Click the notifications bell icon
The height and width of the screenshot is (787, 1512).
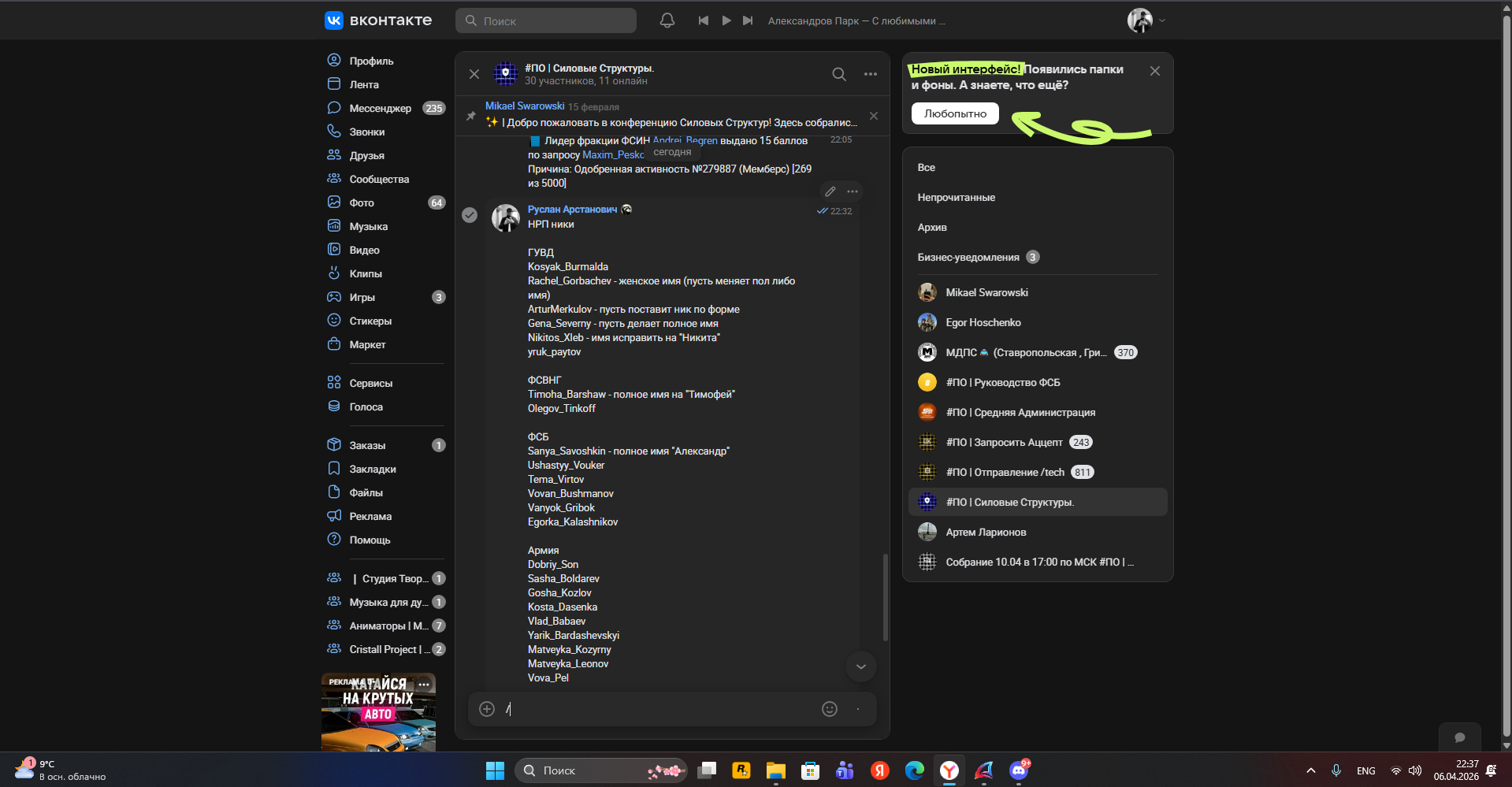coord(667,20)
